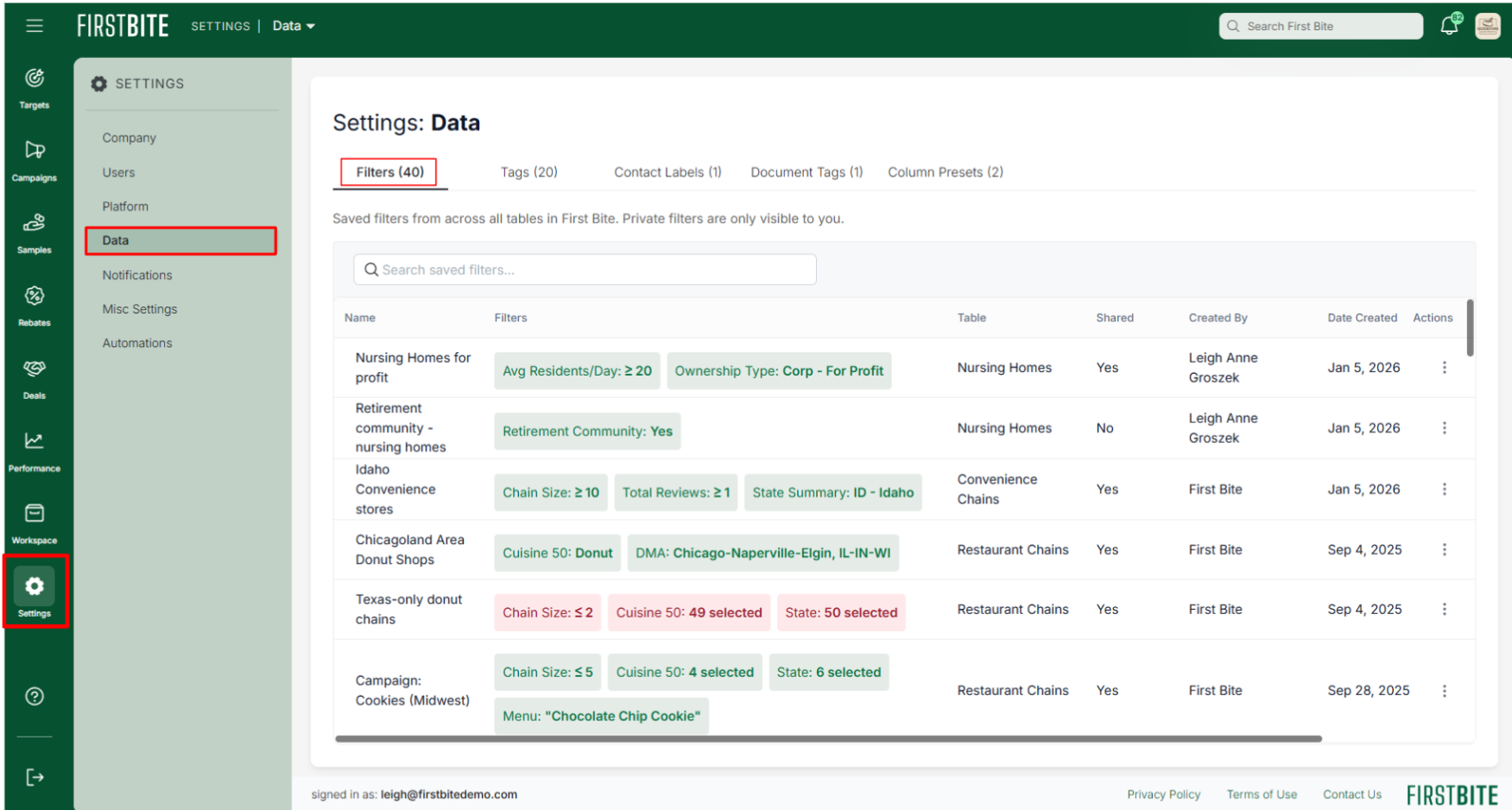Click the Name column header

pos(360,318)
